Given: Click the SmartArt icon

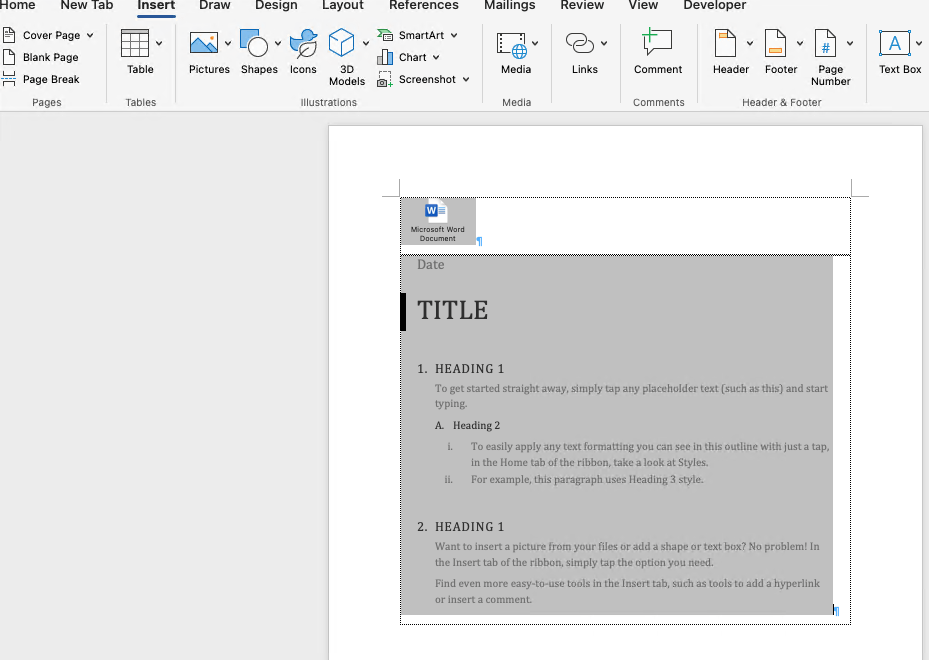Looking at the screenshot, I should tap(385, 35).
